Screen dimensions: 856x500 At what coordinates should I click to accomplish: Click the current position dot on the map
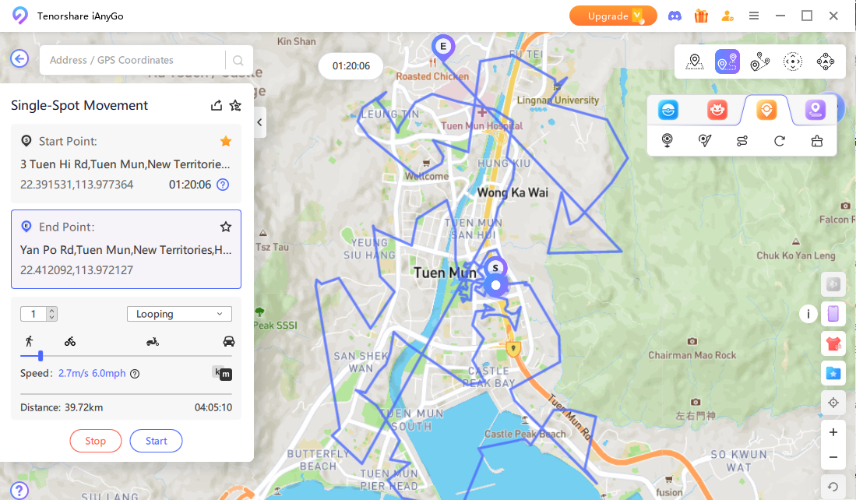click(x=496, y=285)
